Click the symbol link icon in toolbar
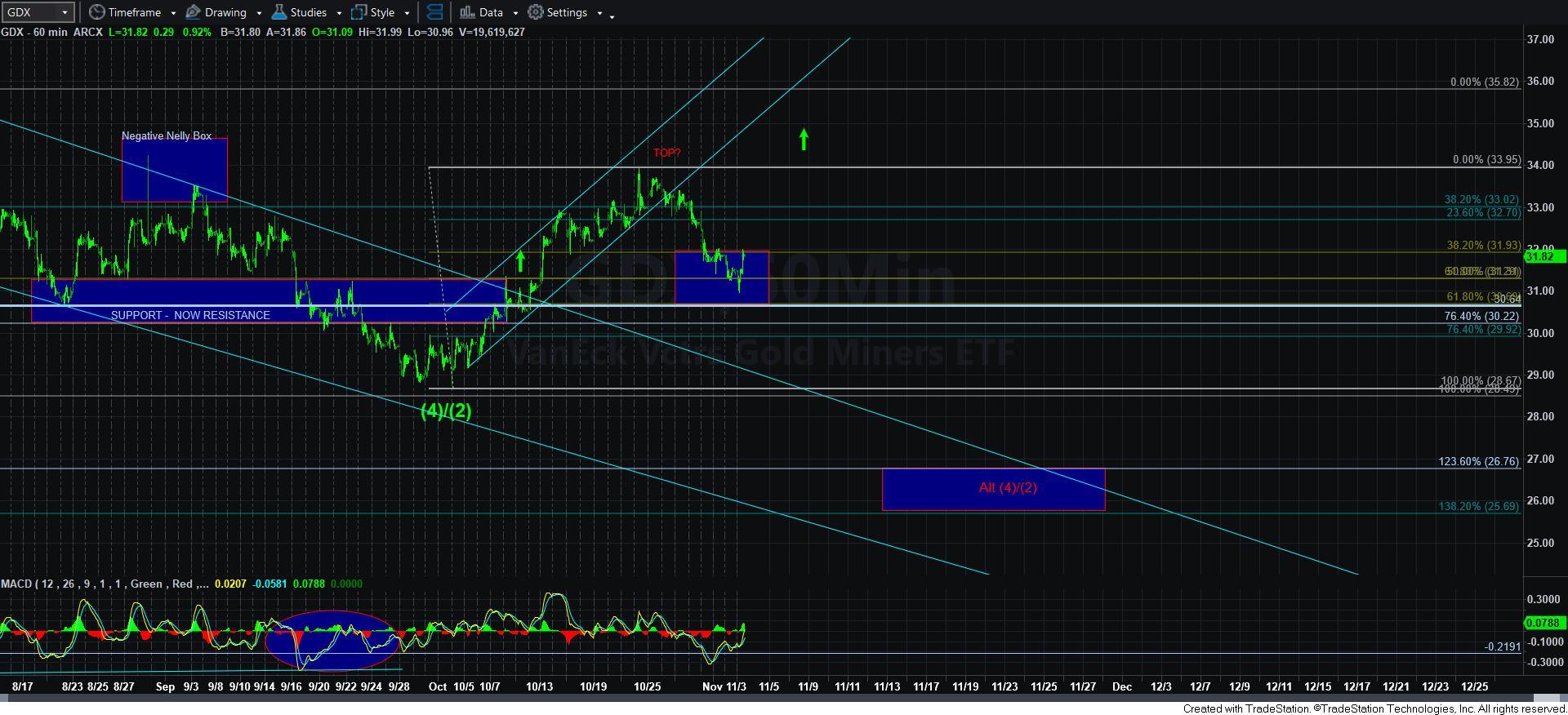The image size is (1568, 715). click(434, 12)
